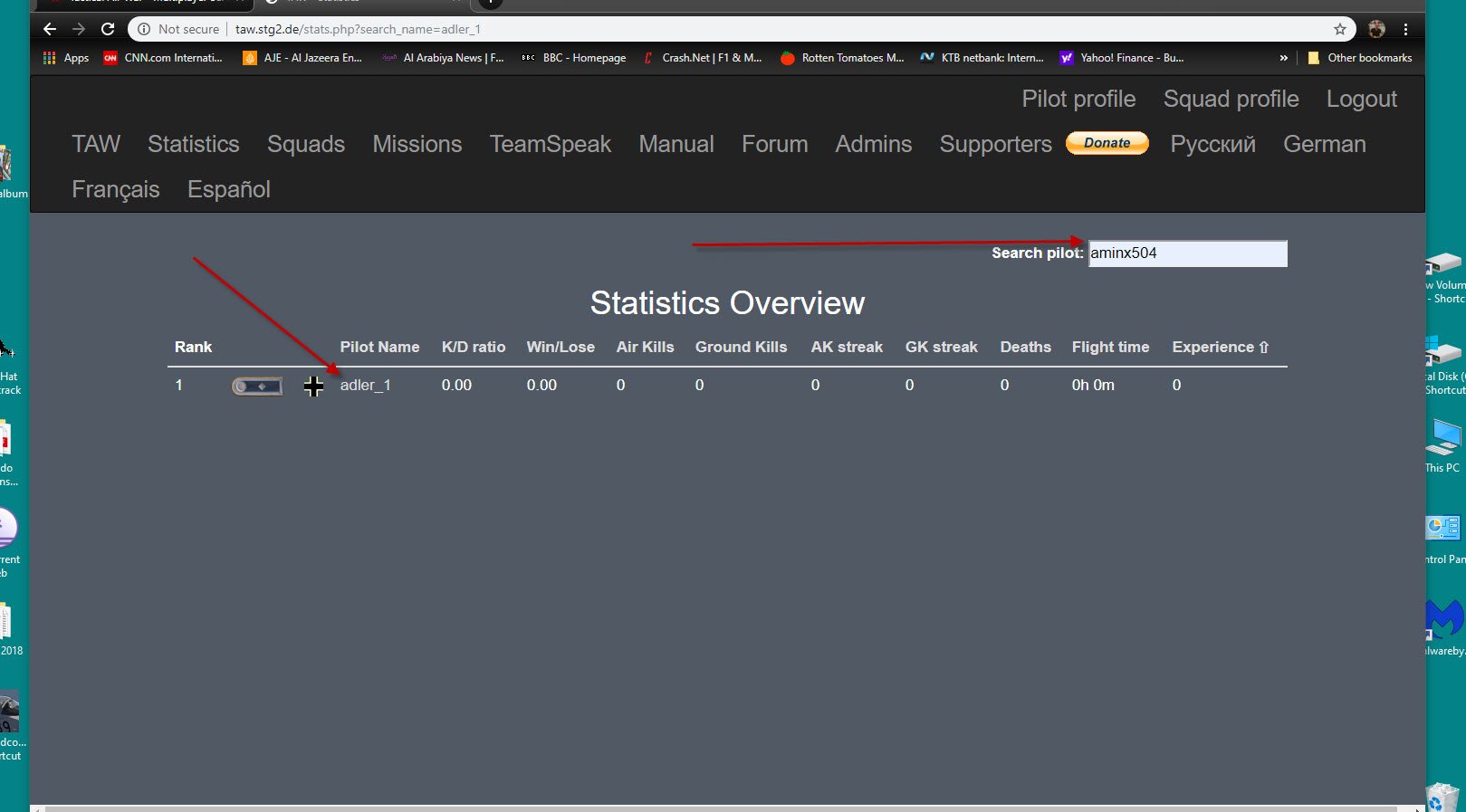Open Squad profile link
This screenshot has height=812, width=1466.
coord(1231,99)
